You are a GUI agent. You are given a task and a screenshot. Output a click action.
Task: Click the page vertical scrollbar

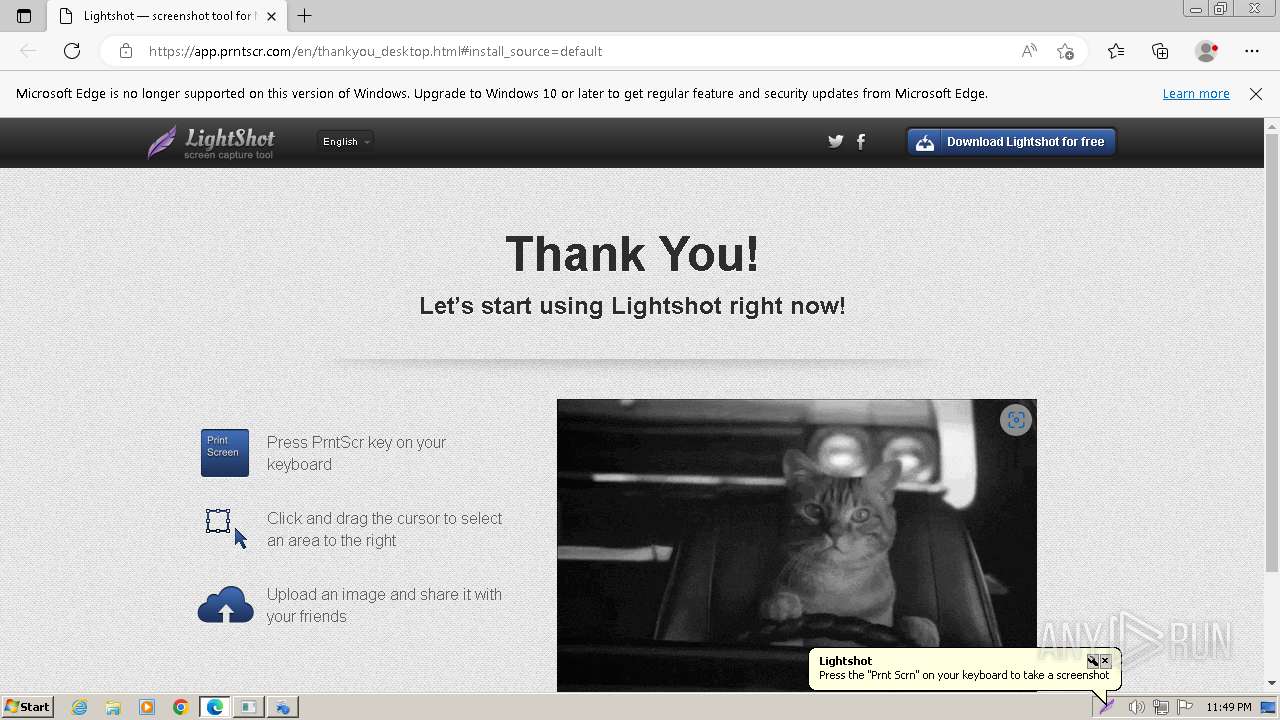click(x=1272, y=353)
